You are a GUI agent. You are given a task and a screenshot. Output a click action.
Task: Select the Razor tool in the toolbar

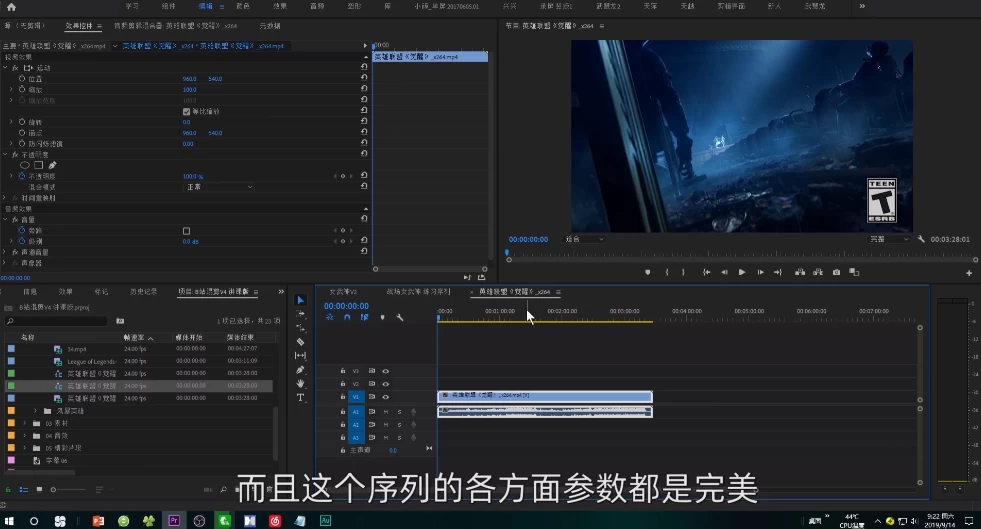(300, 342)
